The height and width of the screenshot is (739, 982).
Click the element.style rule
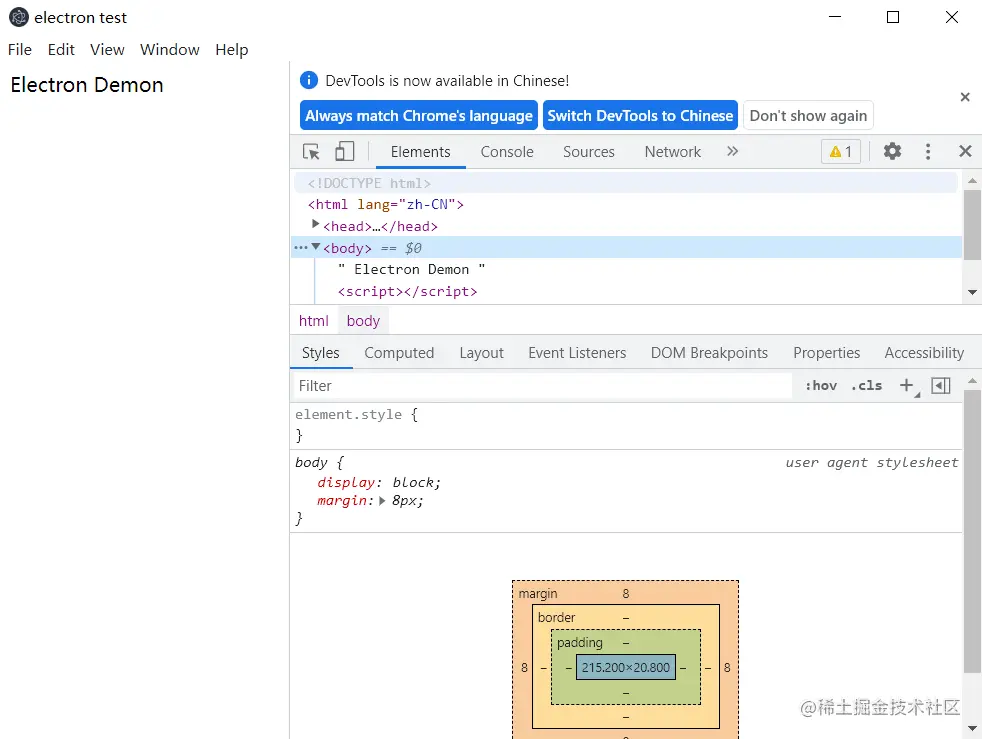348,414
